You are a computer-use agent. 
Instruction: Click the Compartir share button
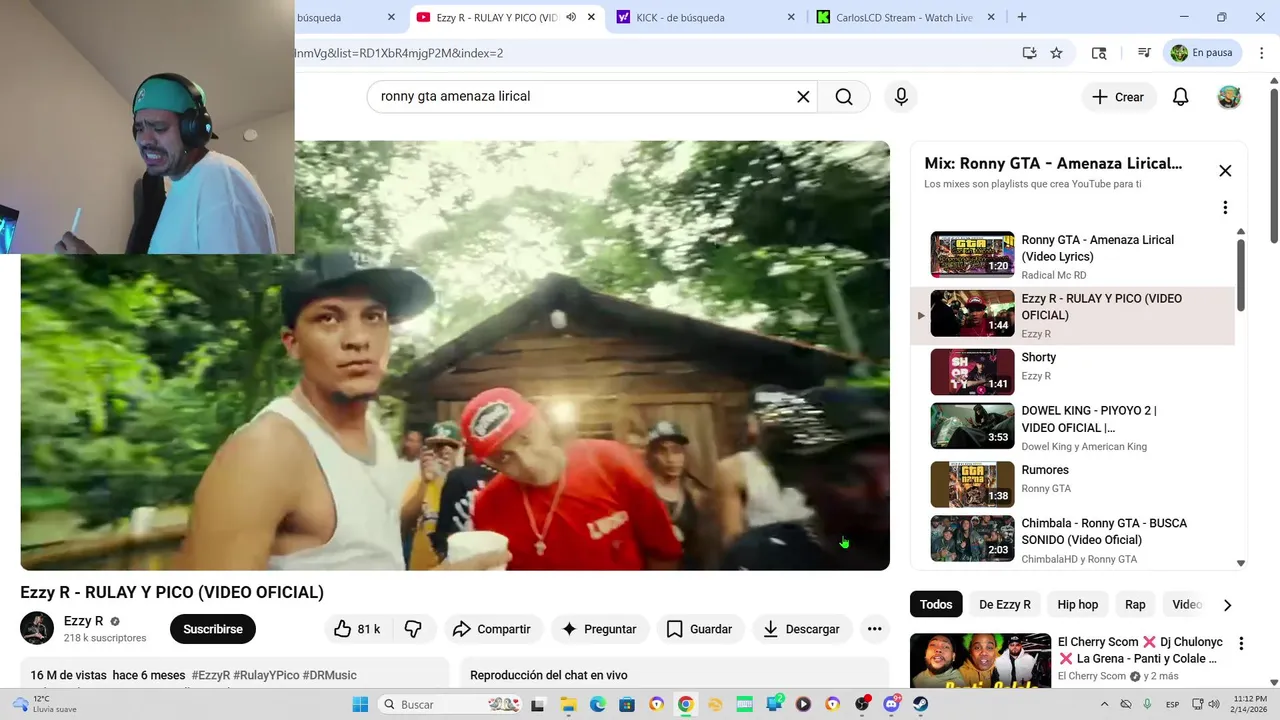click(x=491, y=629)
